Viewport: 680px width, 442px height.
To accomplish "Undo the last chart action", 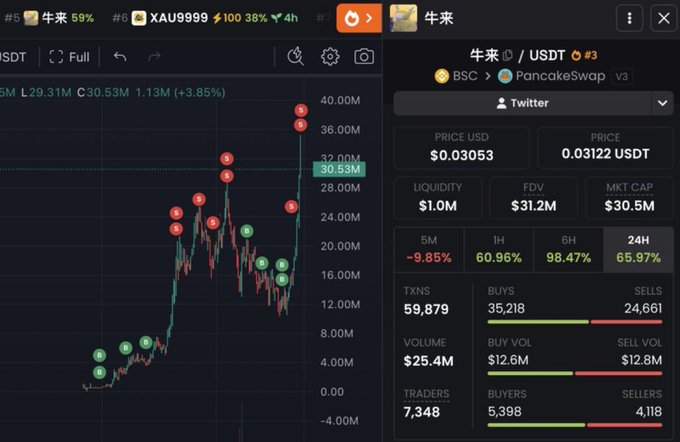I will pyautogui.click(x=120, y=57).
